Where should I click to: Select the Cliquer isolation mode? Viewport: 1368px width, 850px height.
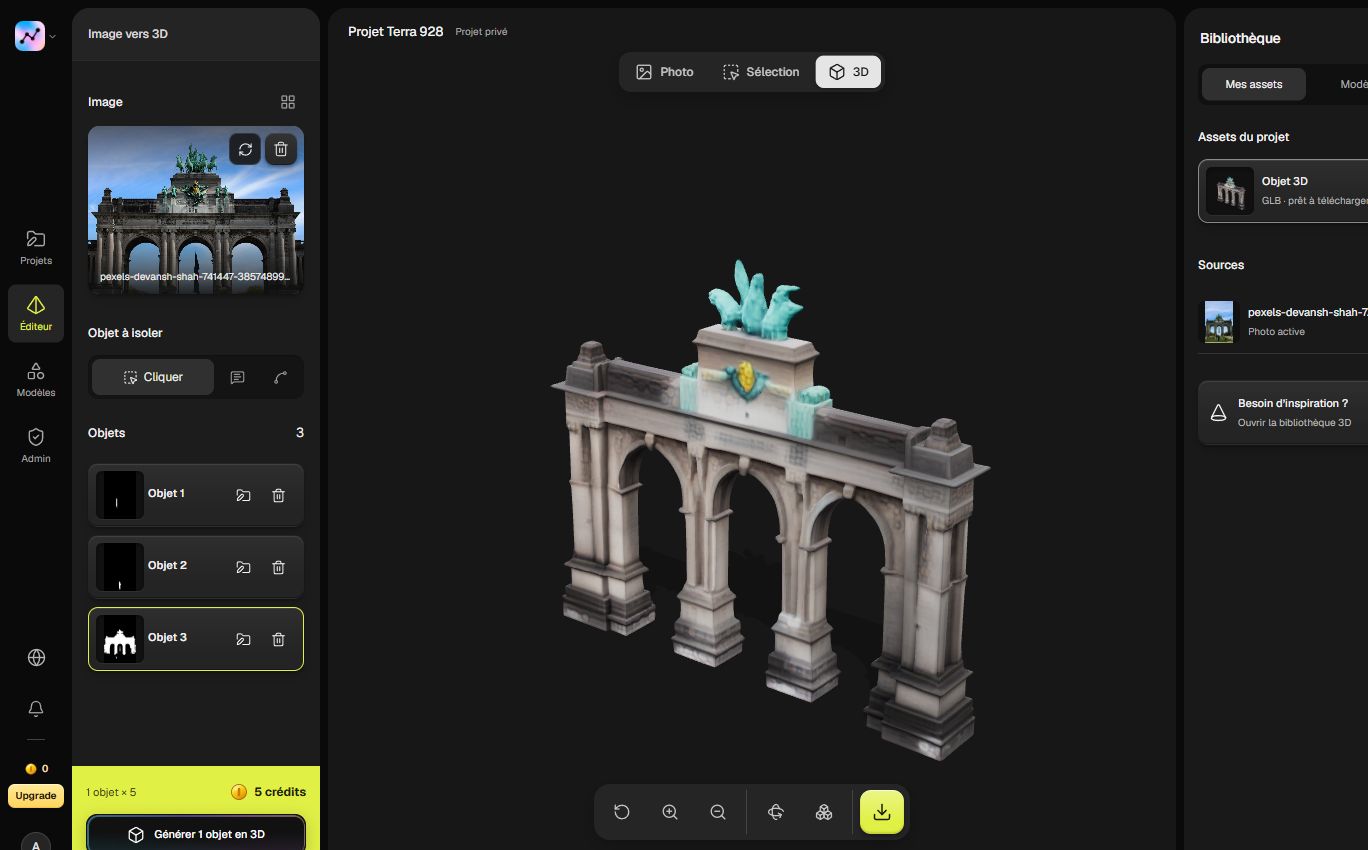[x=153, y=377]
